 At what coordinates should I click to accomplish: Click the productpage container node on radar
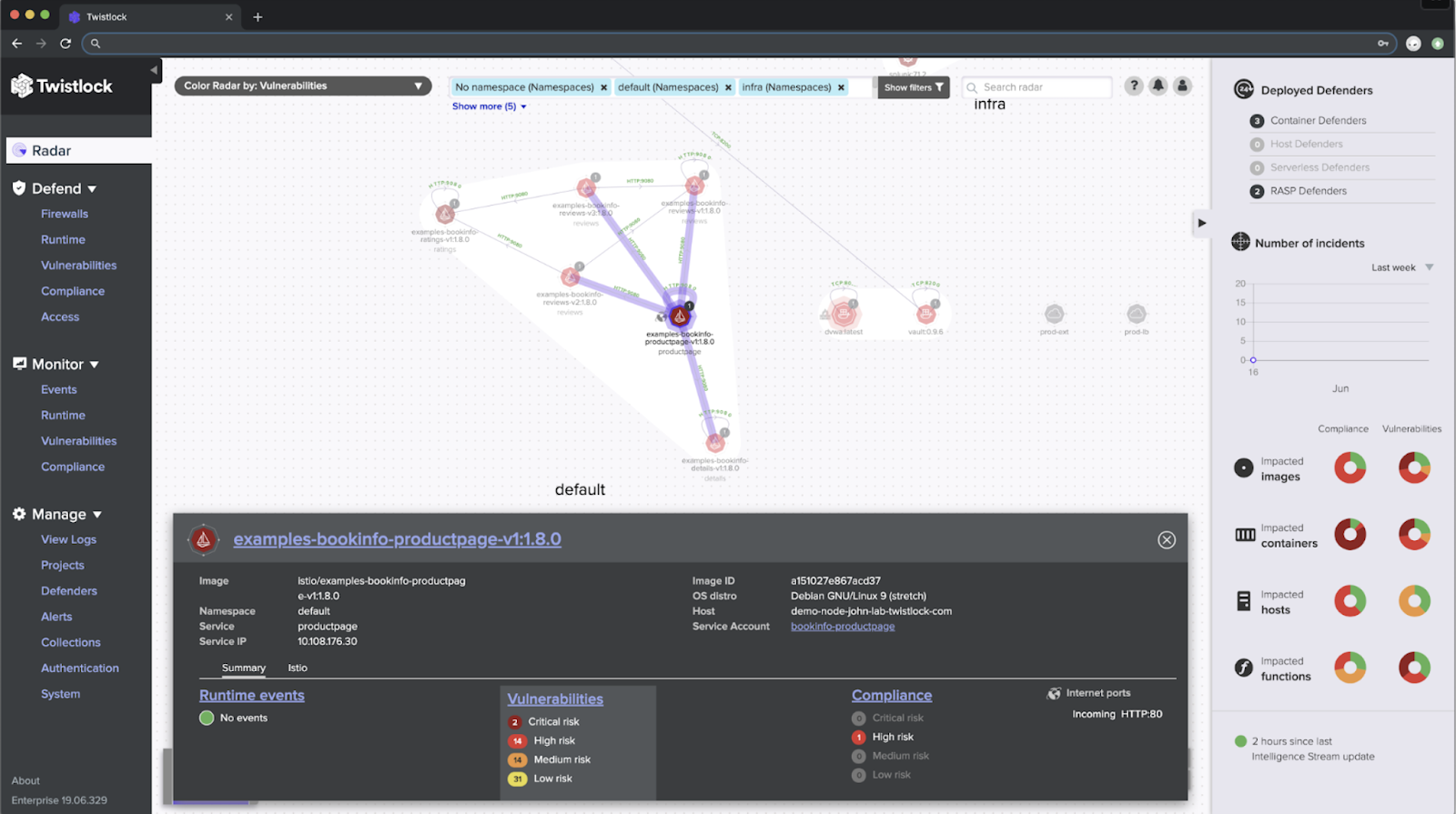pyautogui.click(x=679, y=316)
